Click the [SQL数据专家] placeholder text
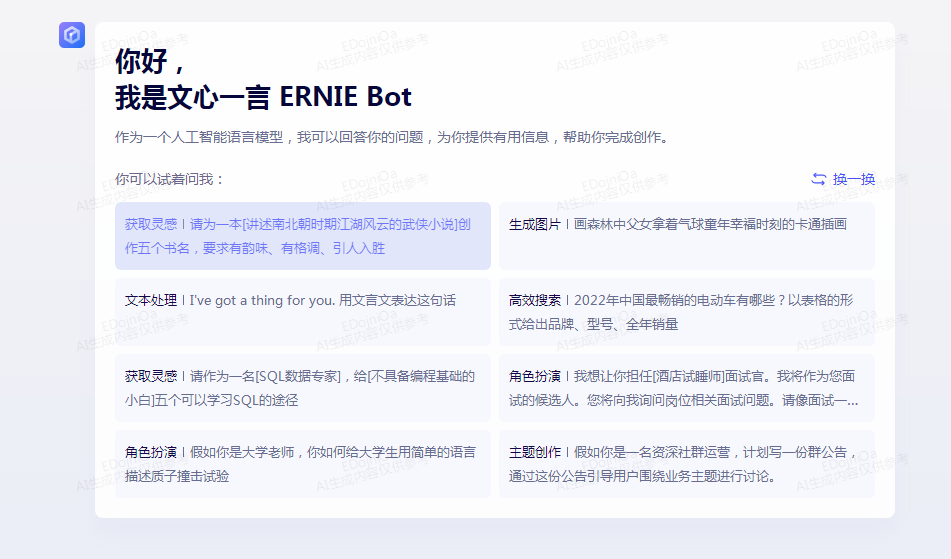Image resolution: width=951 pixels, height=559 pixels. tap(299, 376)
